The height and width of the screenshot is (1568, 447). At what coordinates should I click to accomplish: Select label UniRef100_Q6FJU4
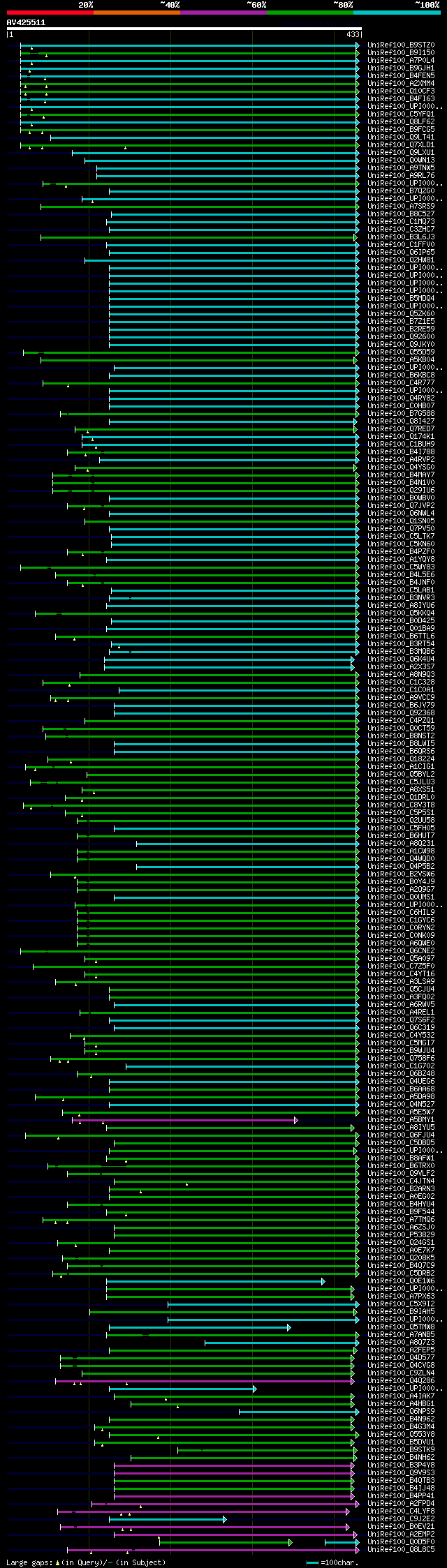[401, 1135]
